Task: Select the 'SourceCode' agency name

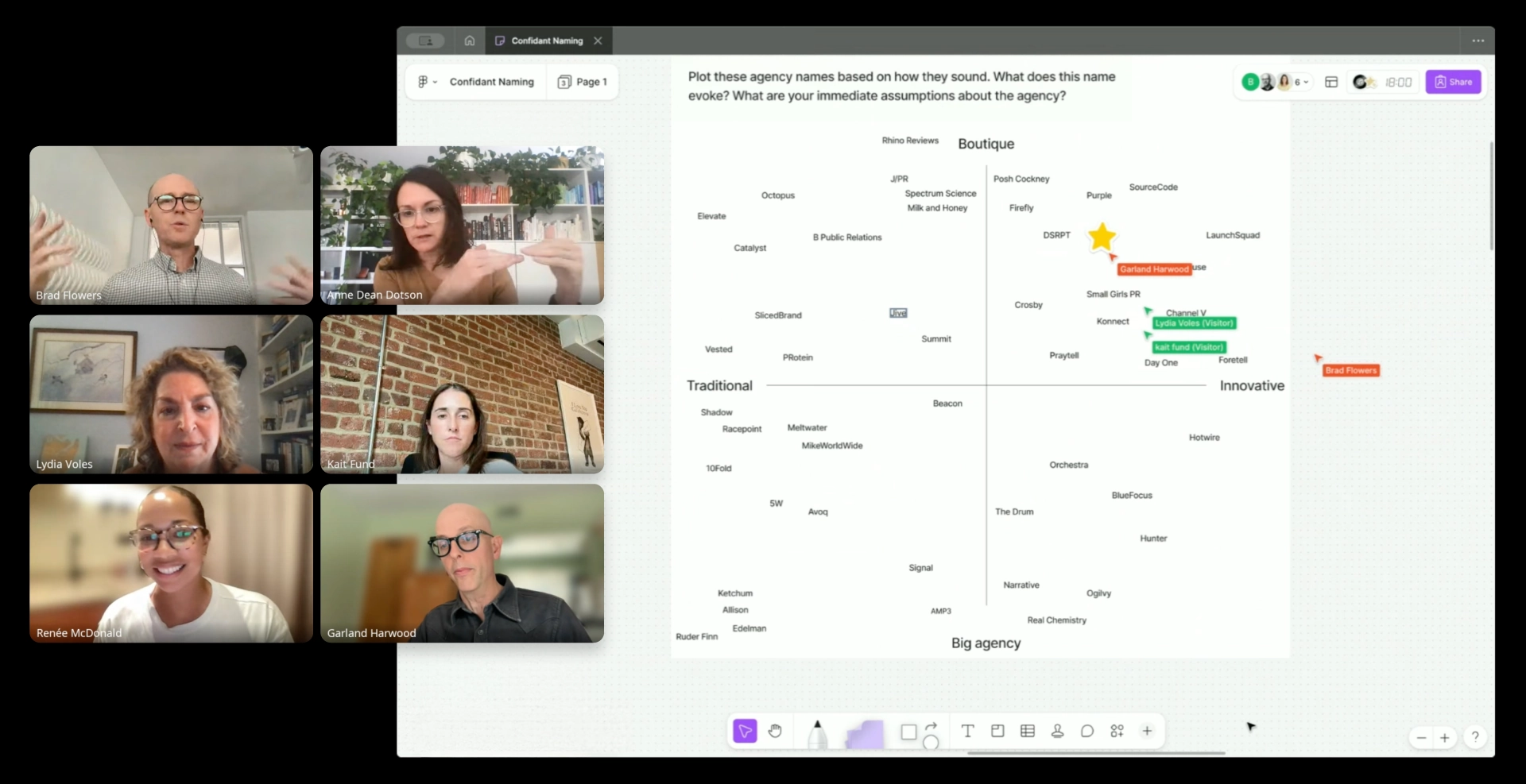Action: coord(1153,187)
